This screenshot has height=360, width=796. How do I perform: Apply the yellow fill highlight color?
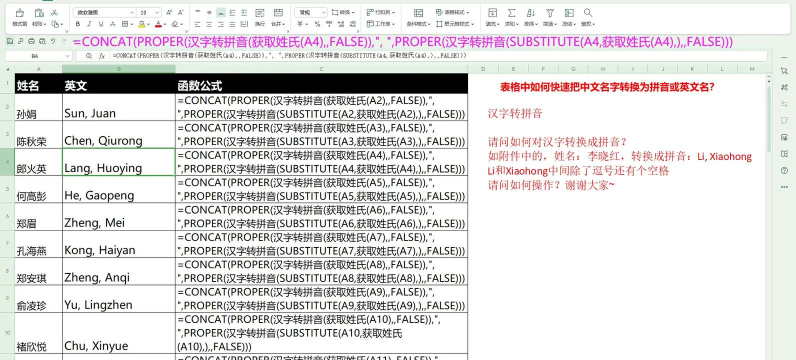click(142, 24)
